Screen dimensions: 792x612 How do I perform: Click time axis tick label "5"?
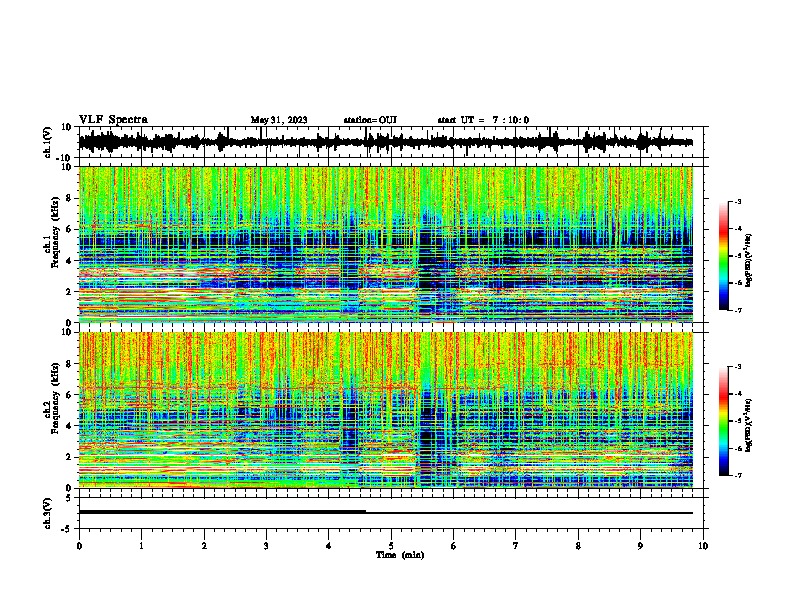pos(391,546)
